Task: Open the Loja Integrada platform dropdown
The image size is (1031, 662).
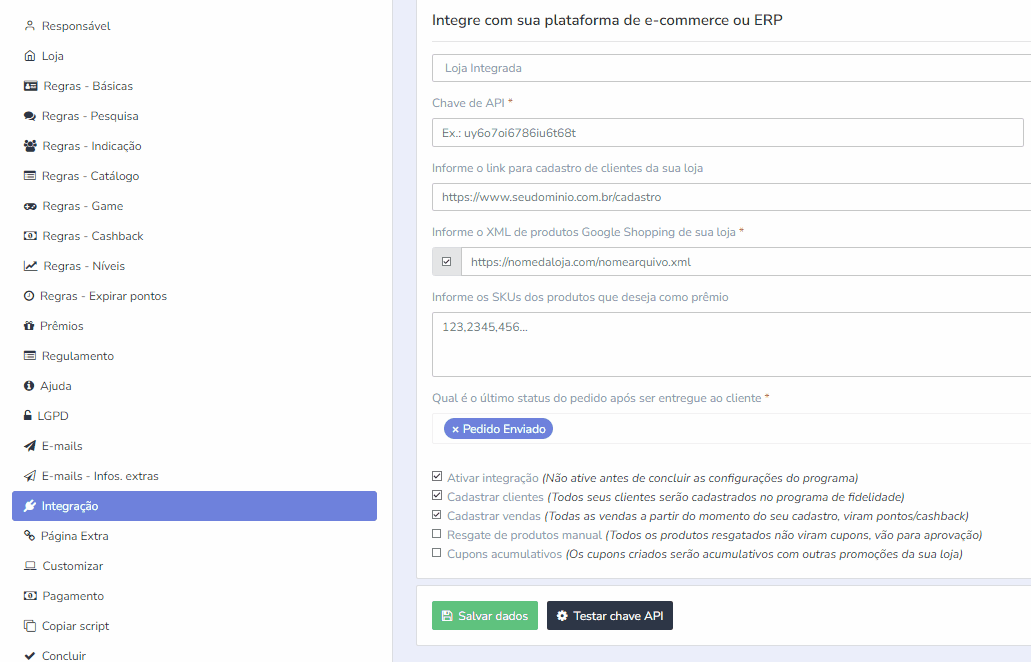Action: 731,68
